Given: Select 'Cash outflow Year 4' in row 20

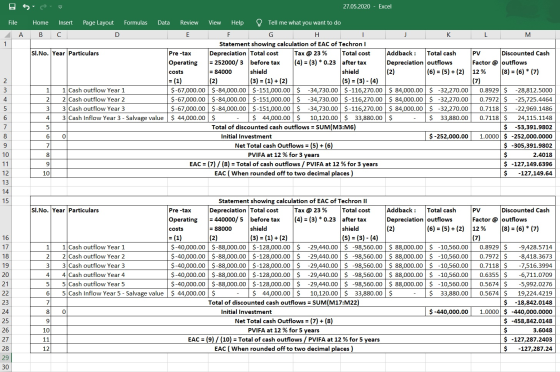Looking at the screenshot, I should coord(117,275).
